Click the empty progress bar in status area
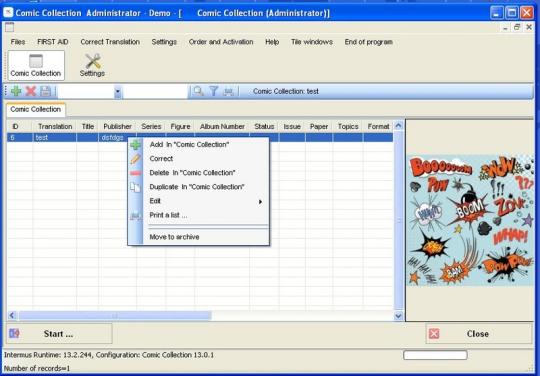Viewport: 540px width, 376px height. click(x=435, y=355)
